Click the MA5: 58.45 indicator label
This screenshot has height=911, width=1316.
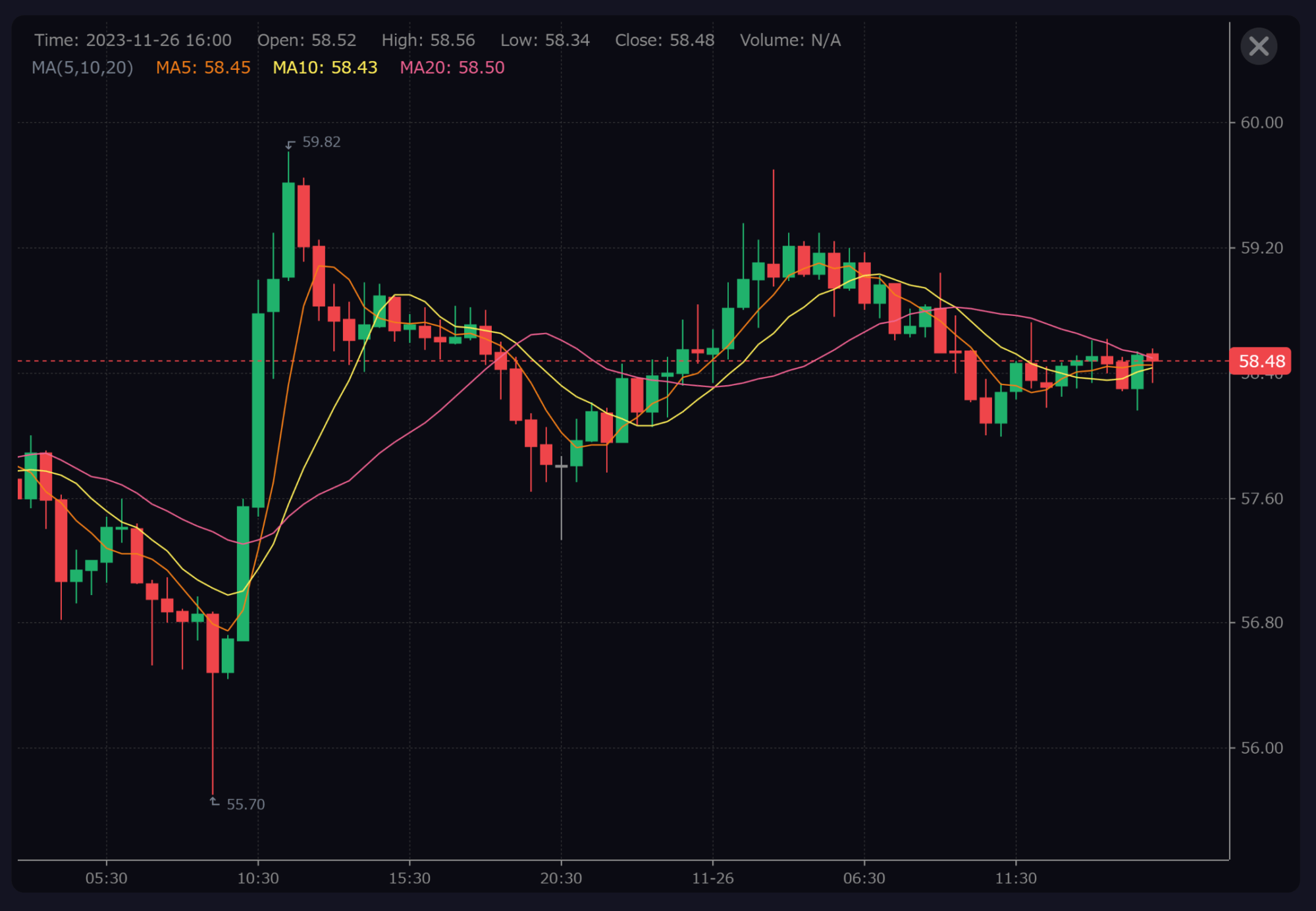point(203,68)
